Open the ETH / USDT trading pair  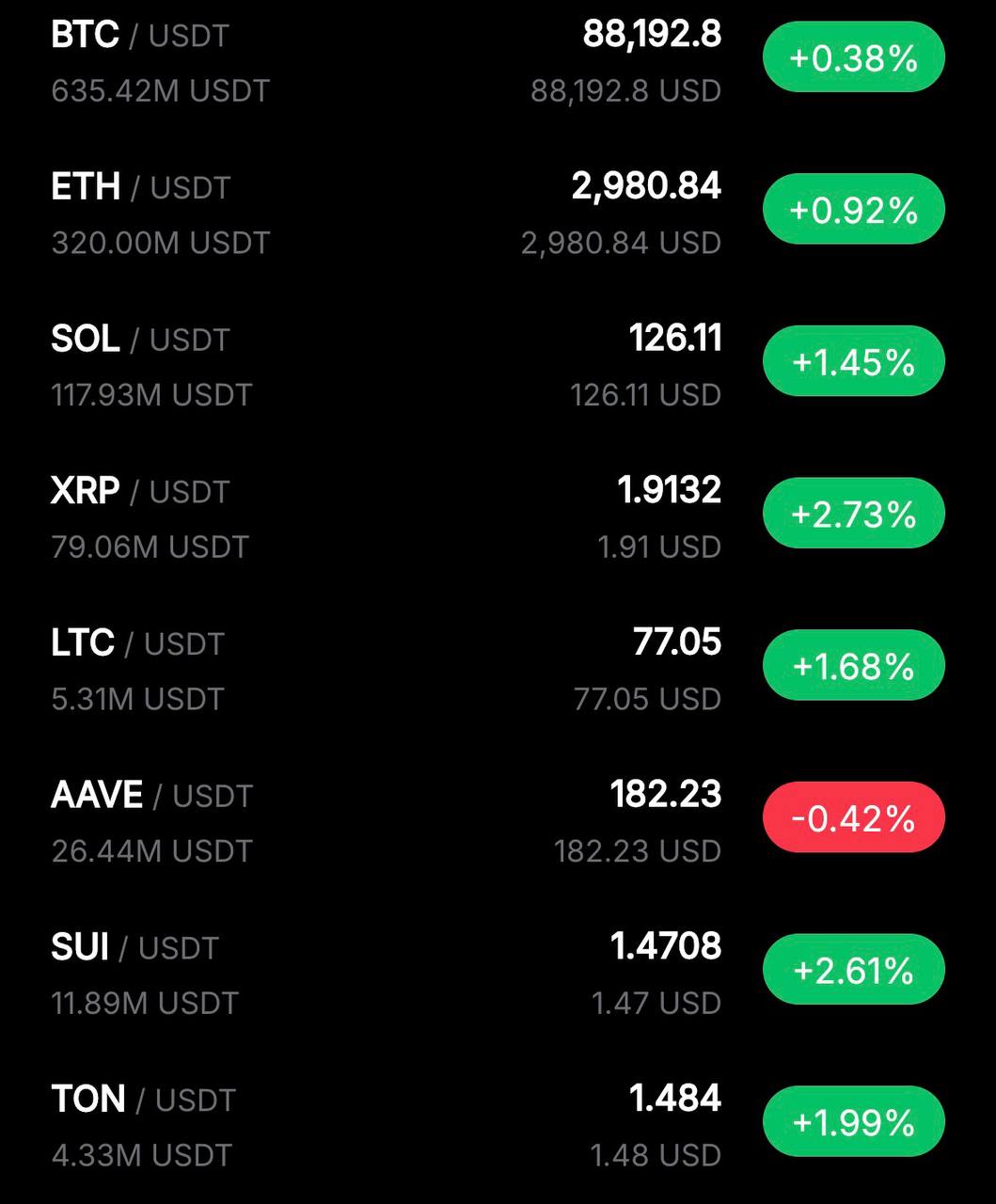pos(140,187)
